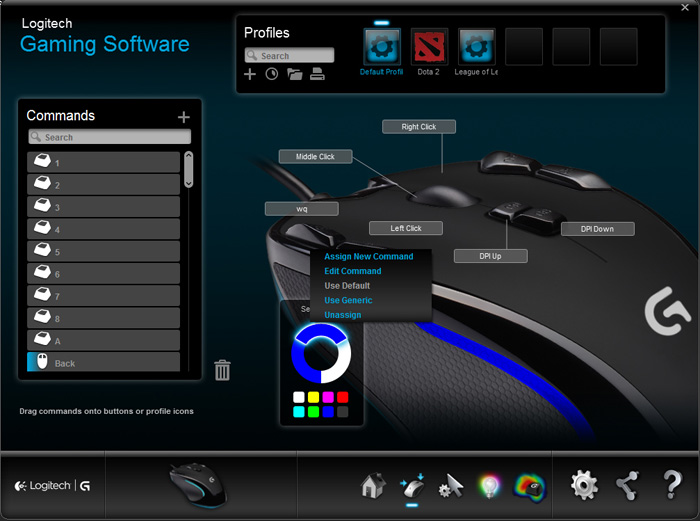Open the lighting settings bulb icon

490,486
